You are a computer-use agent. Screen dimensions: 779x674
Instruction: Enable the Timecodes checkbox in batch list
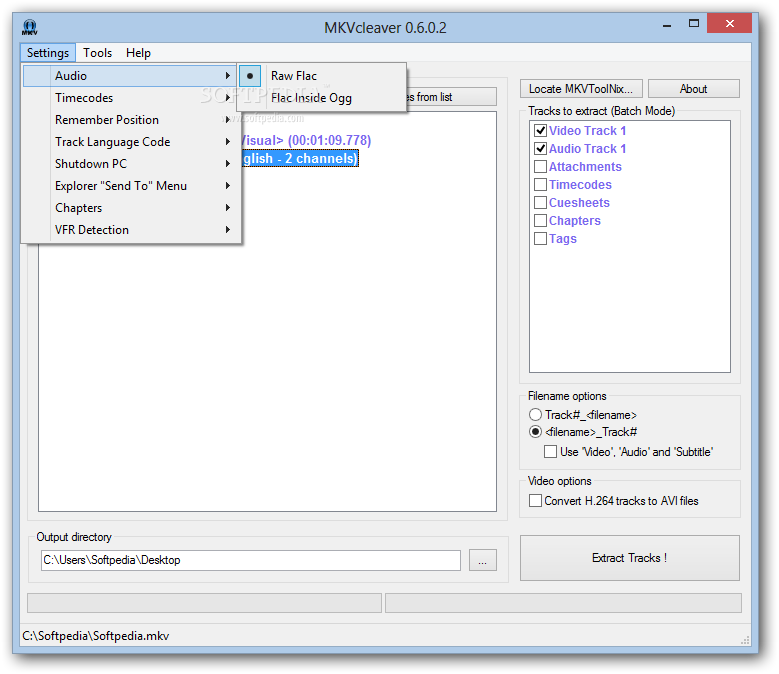point(541,185)
